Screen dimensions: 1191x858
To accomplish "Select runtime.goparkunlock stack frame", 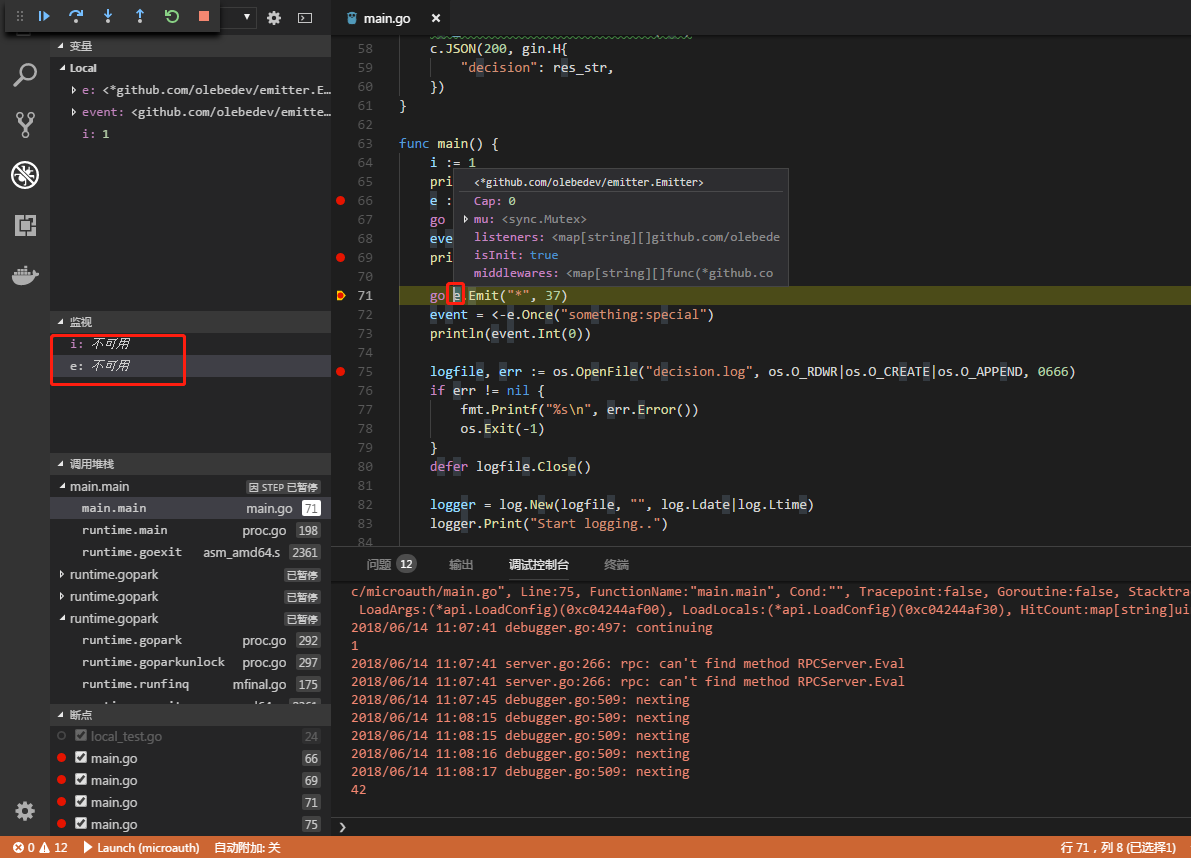I will 191,662.
